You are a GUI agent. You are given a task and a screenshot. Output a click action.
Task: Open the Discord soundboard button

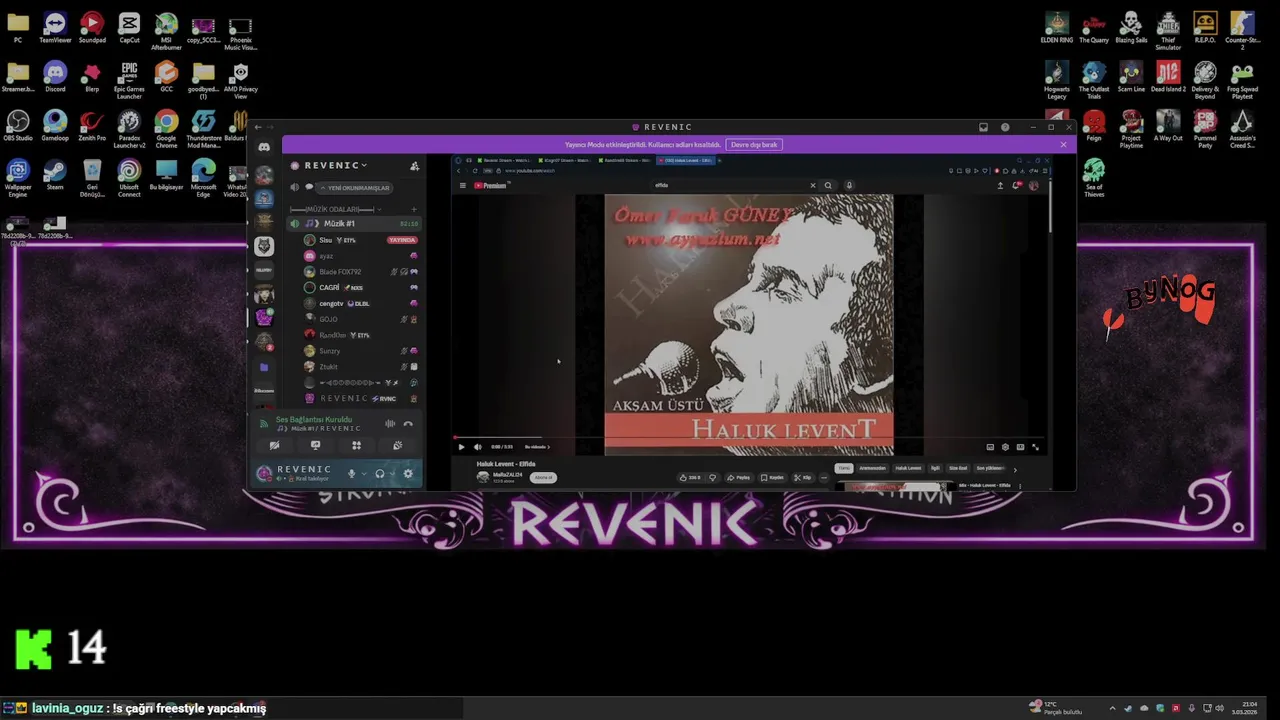397,445
